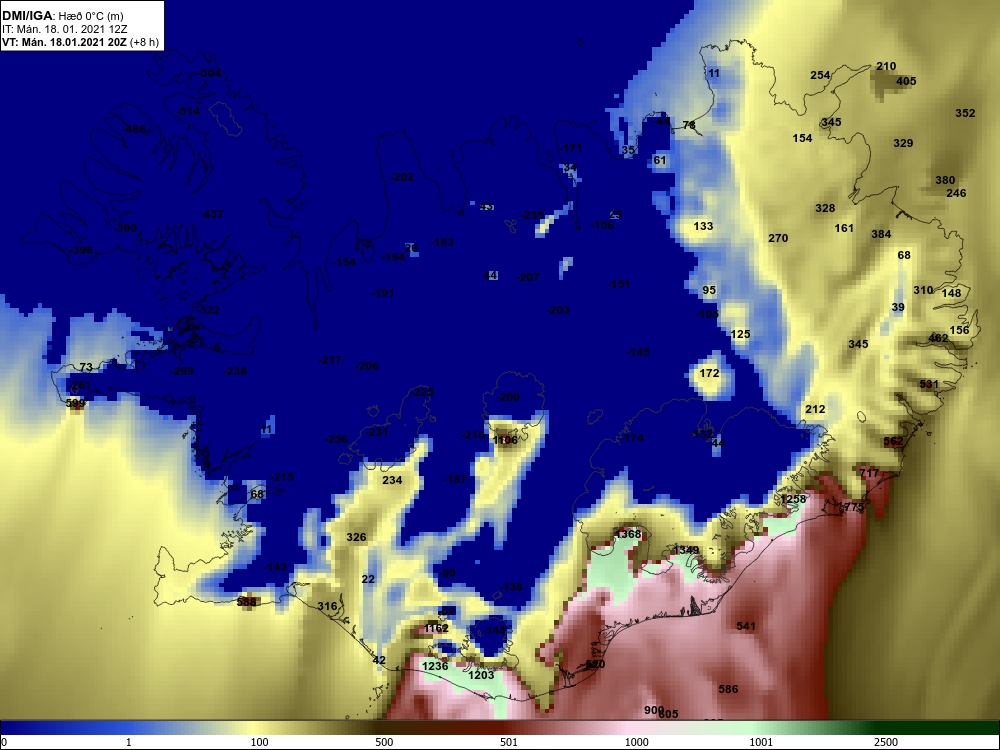Click the -322 map value
This screenshot has height=750, width=1000.
(208, 310)
